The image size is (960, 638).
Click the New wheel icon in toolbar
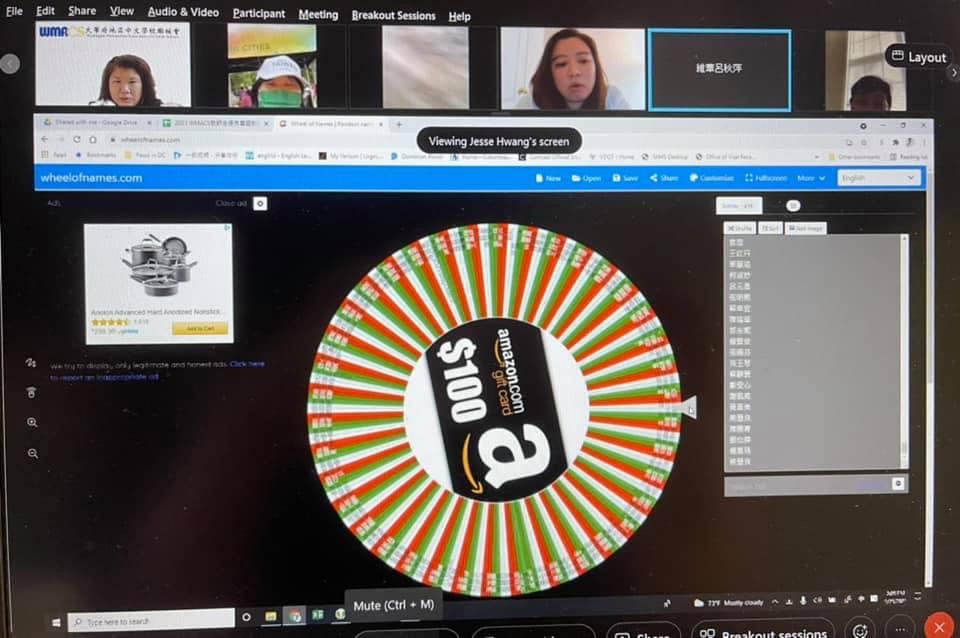[x=548, y=178]
